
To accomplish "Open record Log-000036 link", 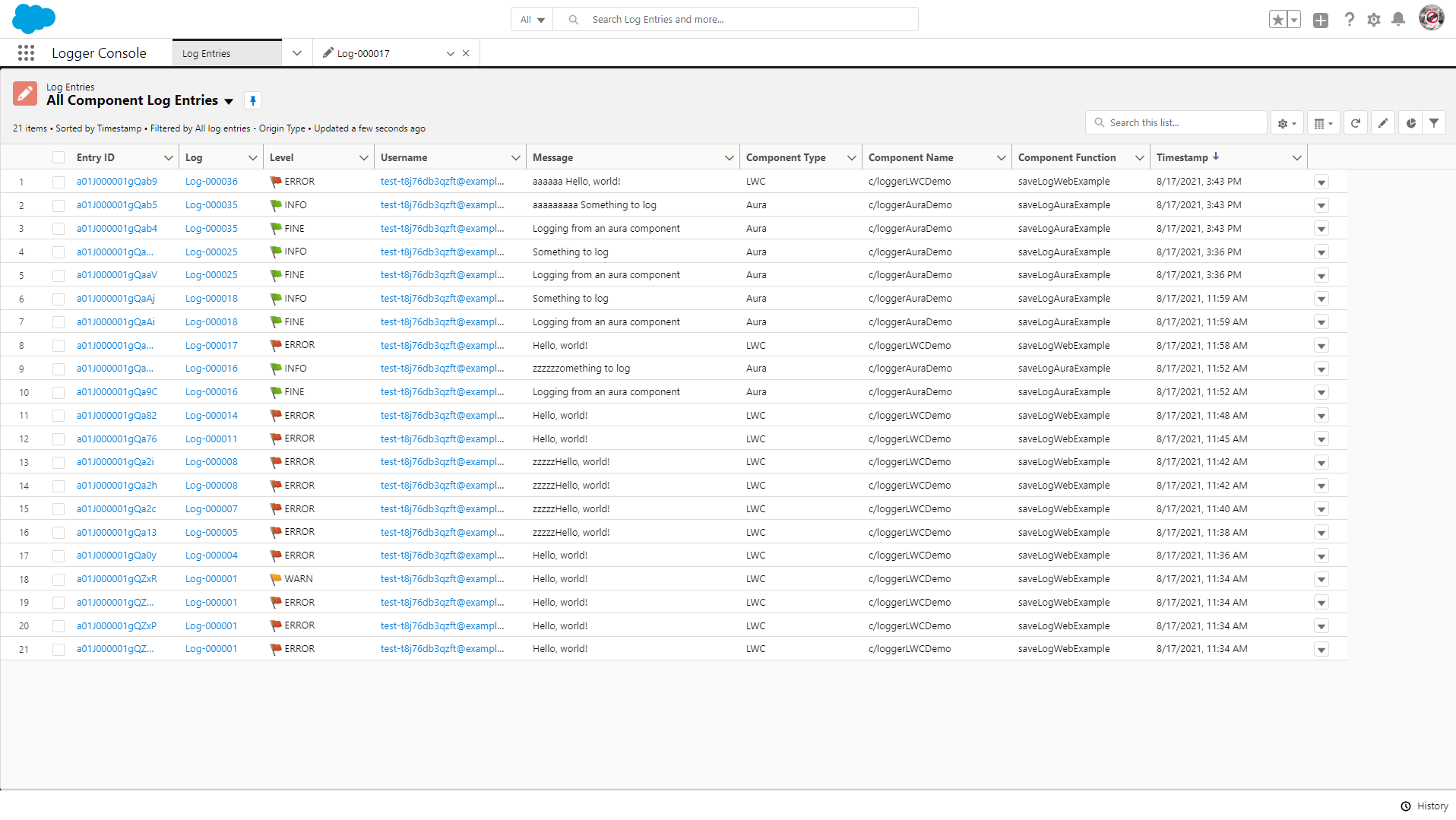I will (211, 182).
